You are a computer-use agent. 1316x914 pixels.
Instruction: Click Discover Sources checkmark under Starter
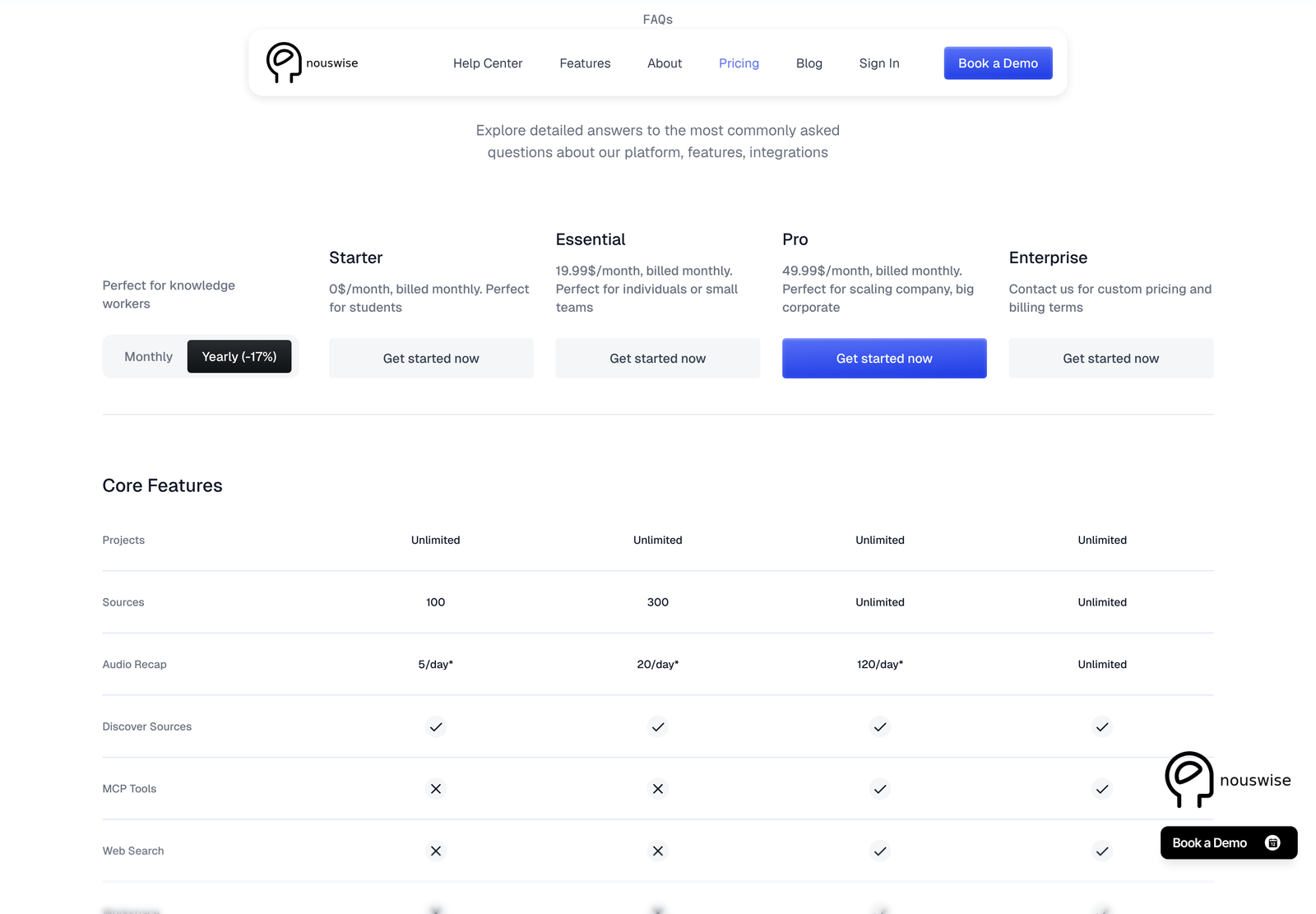click(x=436, y=726)
